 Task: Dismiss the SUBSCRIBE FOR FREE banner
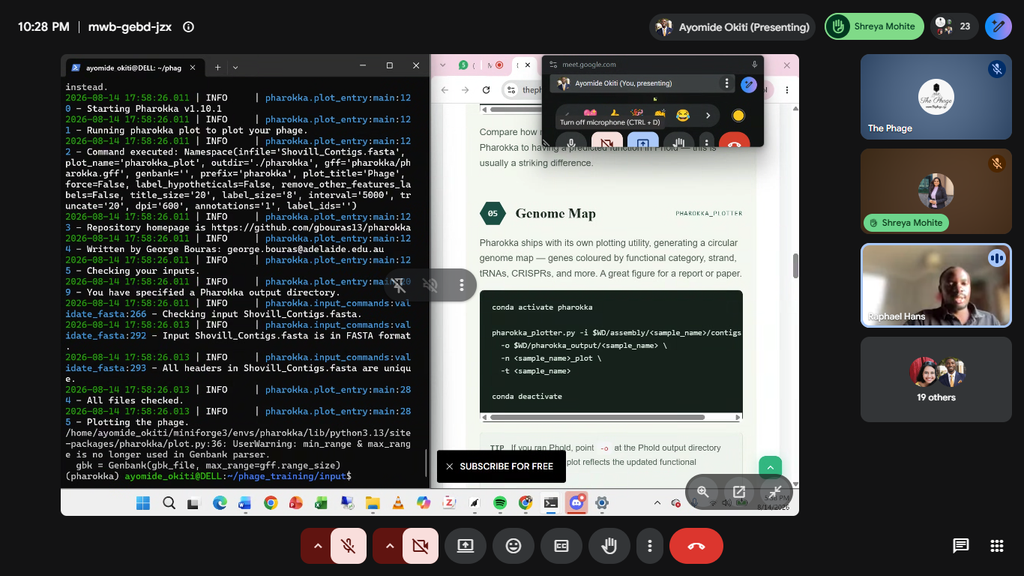point(449,466)
